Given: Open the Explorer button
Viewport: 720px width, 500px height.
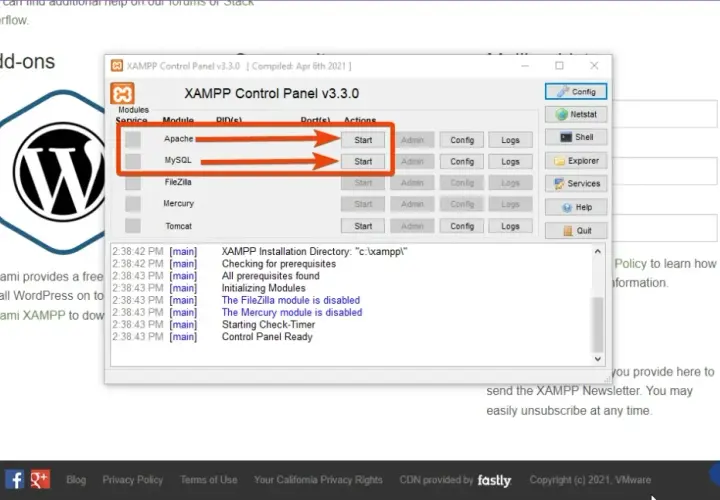Looking at the screenshot, I should 576,161.
